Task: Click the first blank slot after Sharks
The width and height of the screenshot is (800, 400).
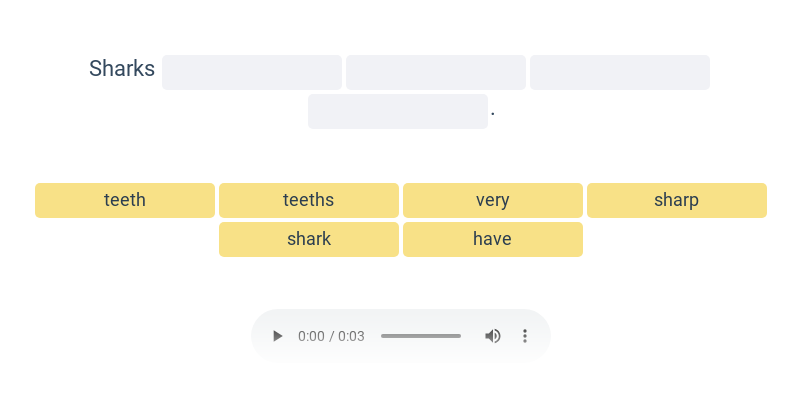Action: click(252, 72)
